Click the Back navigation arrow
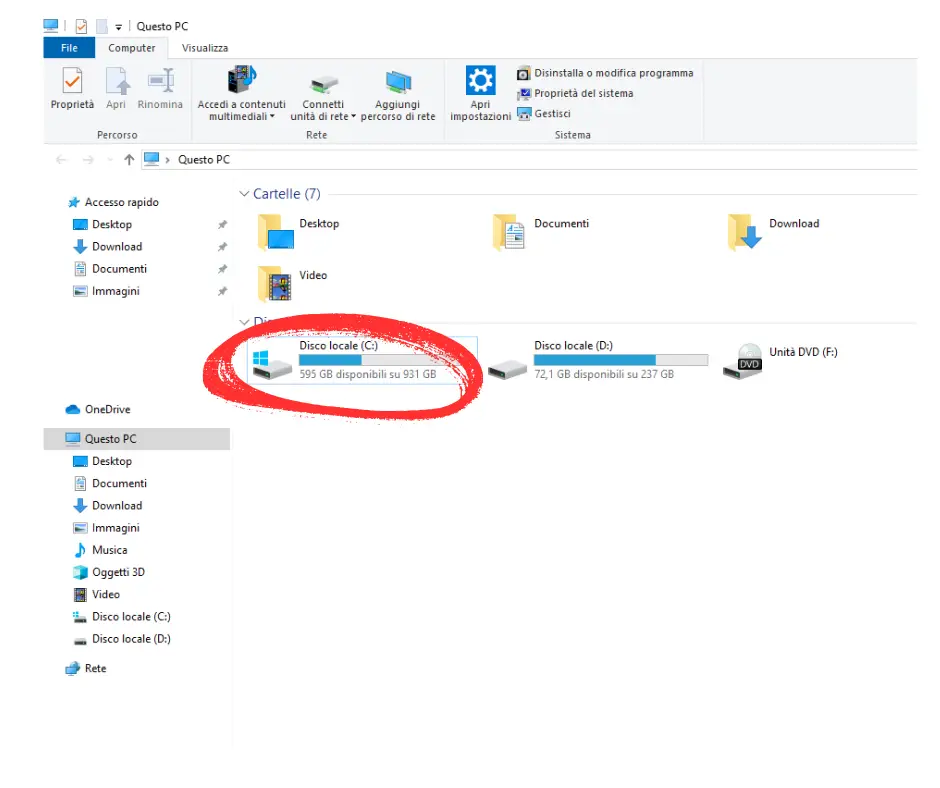The width and height of the screenshot is (940, 788). point(61,160)
